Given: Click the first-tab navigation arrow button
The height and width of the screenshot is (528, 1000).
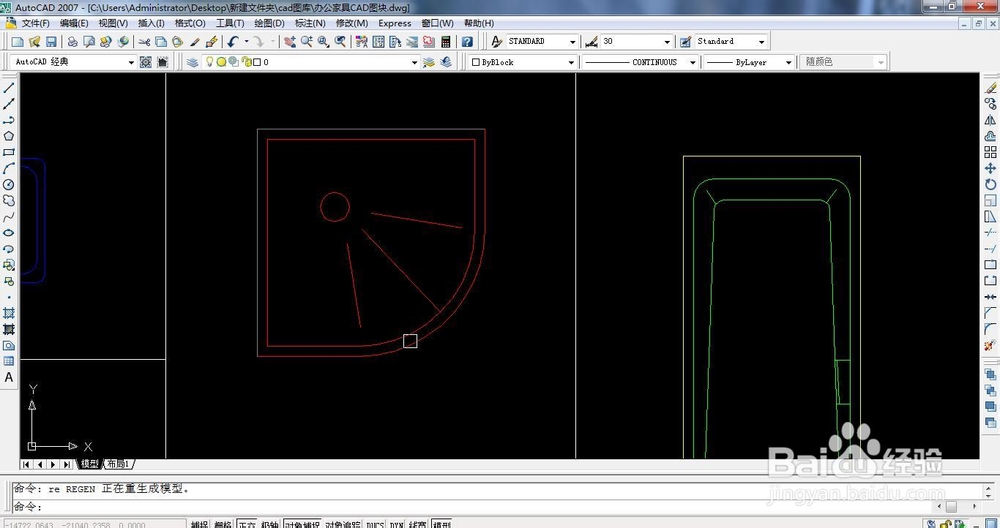Looking at the screenshot, I should [x=27, y=464].
